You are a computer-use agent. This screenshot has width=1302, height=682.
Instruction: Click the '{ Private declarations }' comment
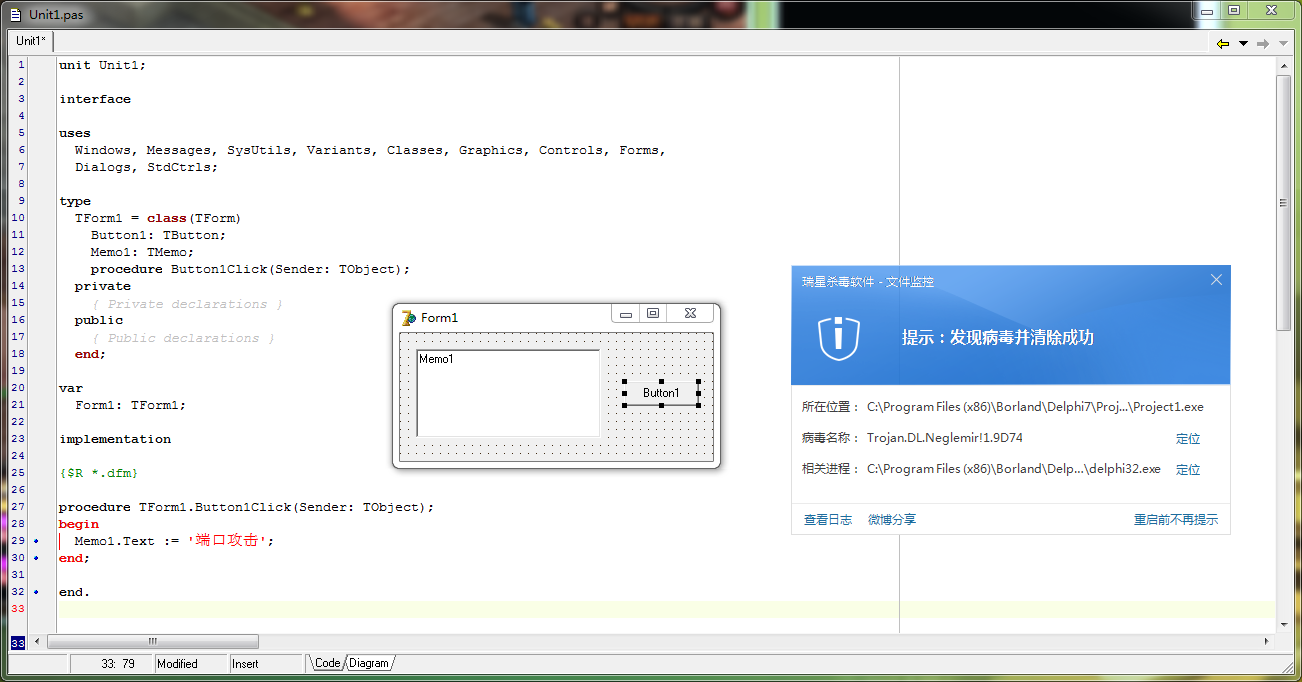pyautogui.click(x=187, y=304)
